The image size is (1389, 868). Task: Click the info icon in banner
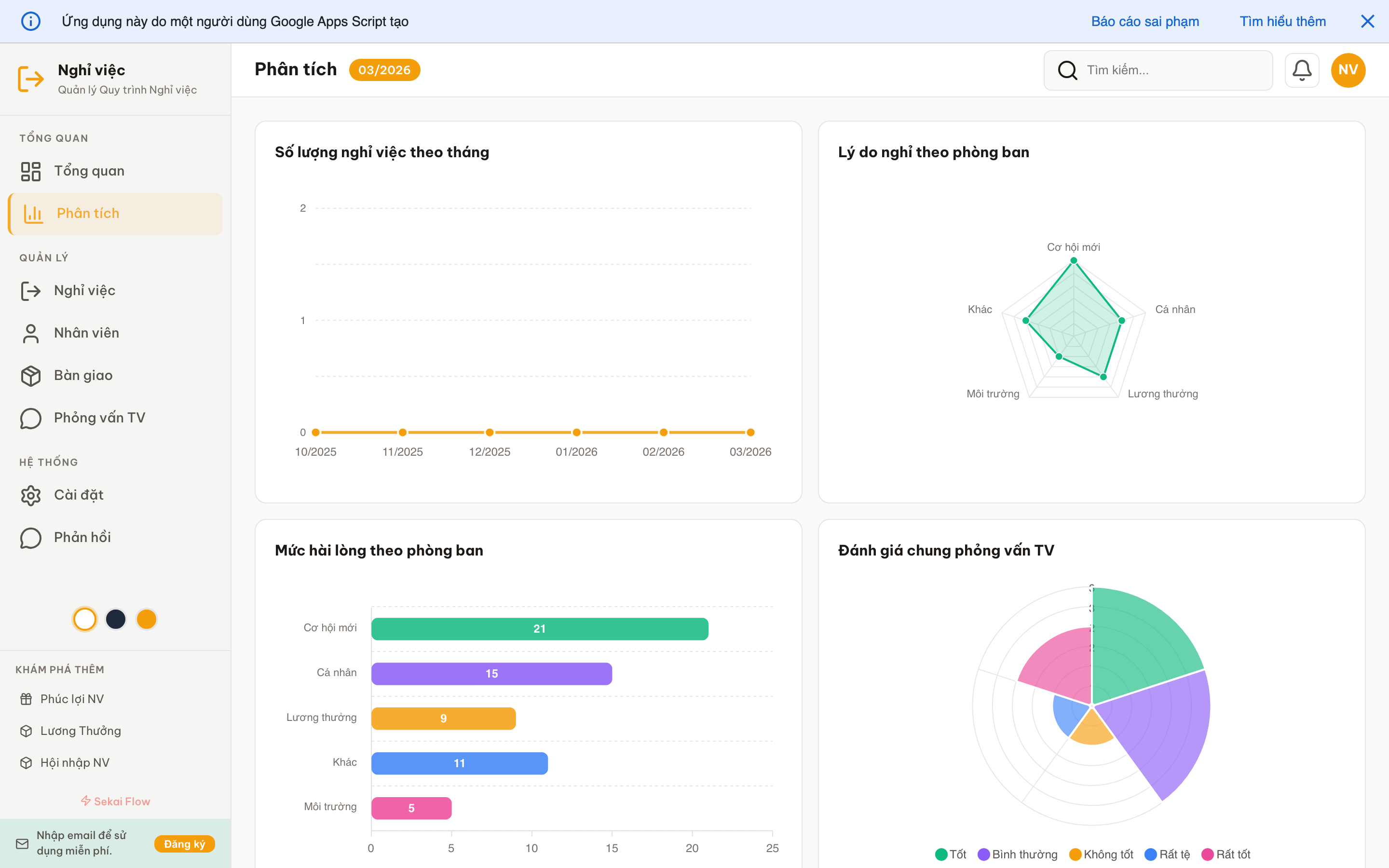tap(30, 21)
